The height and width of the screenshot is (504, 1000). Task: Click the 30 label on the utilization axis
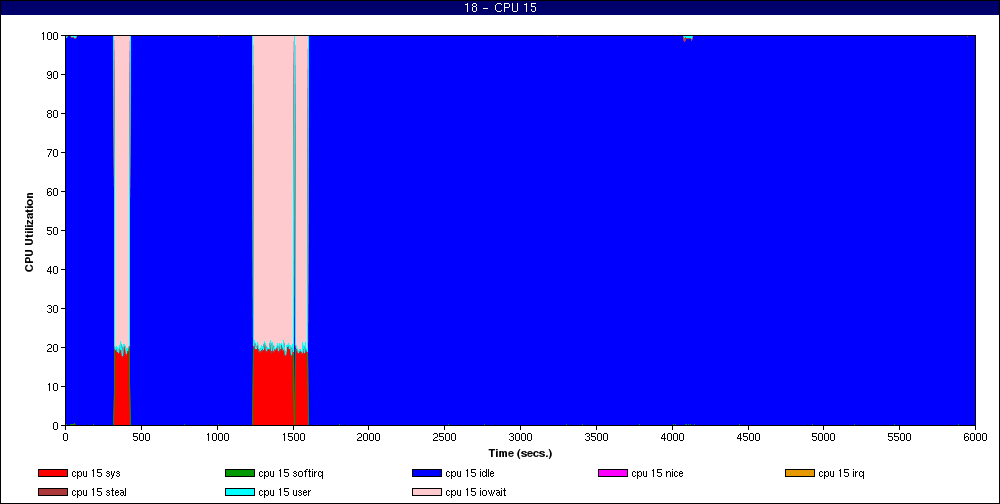54,308
